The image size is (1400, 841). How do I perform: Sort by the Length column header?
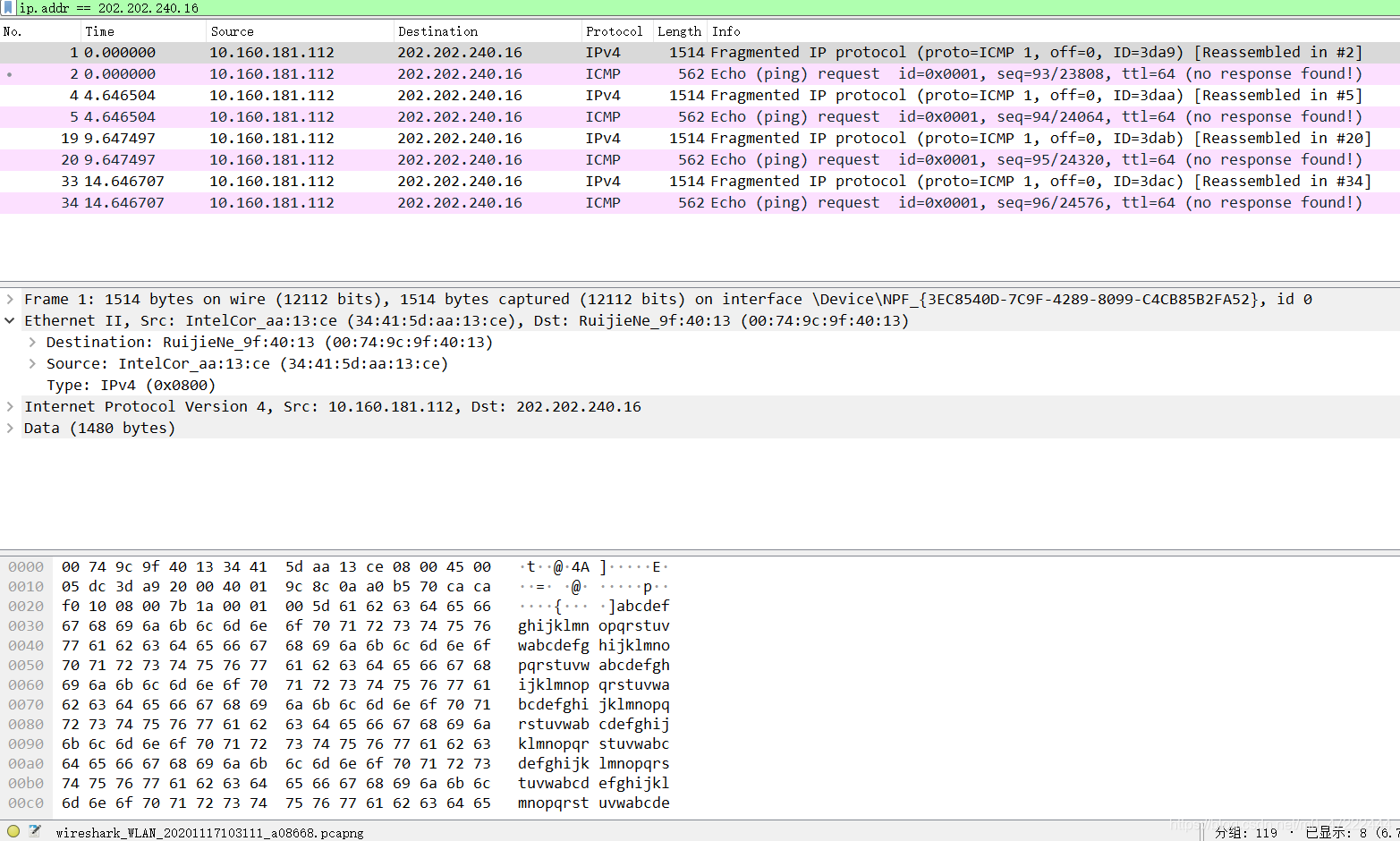[x=681, y=31]
